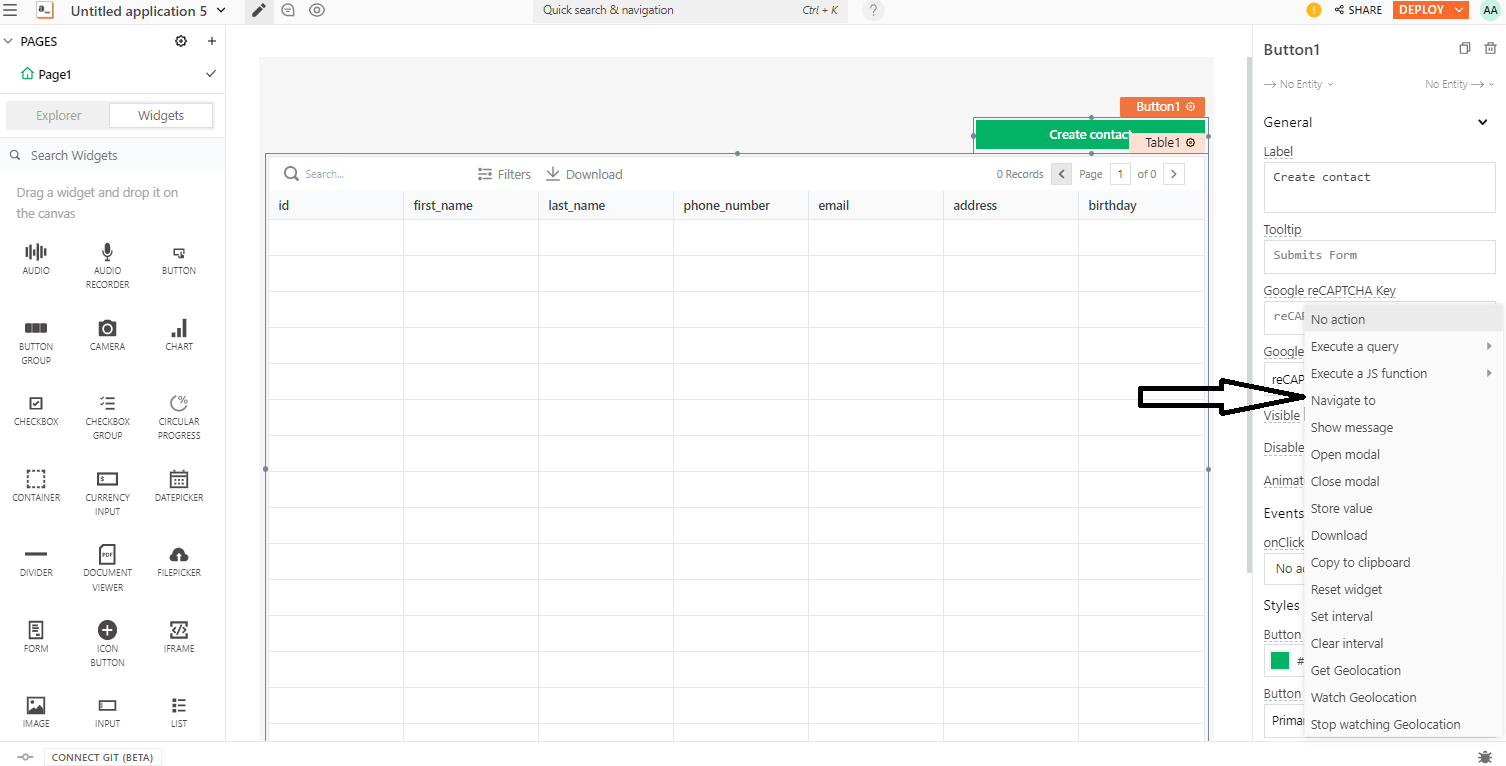This screenshot has height=766, width=1506.
Task: Choose Navigate to from action menu
Action: click(1343, 400)
